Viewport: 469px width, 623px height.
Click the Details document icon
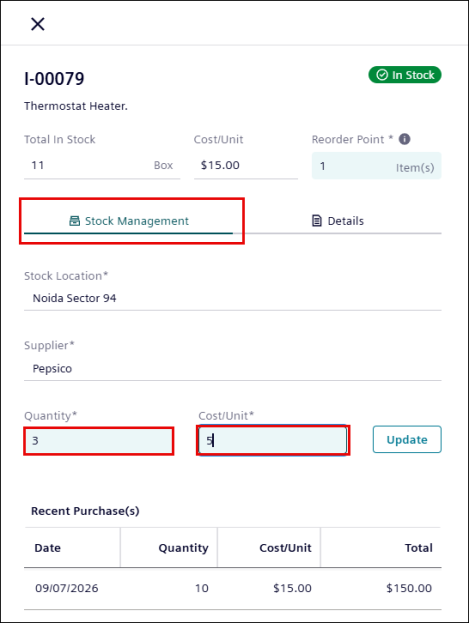317,221
